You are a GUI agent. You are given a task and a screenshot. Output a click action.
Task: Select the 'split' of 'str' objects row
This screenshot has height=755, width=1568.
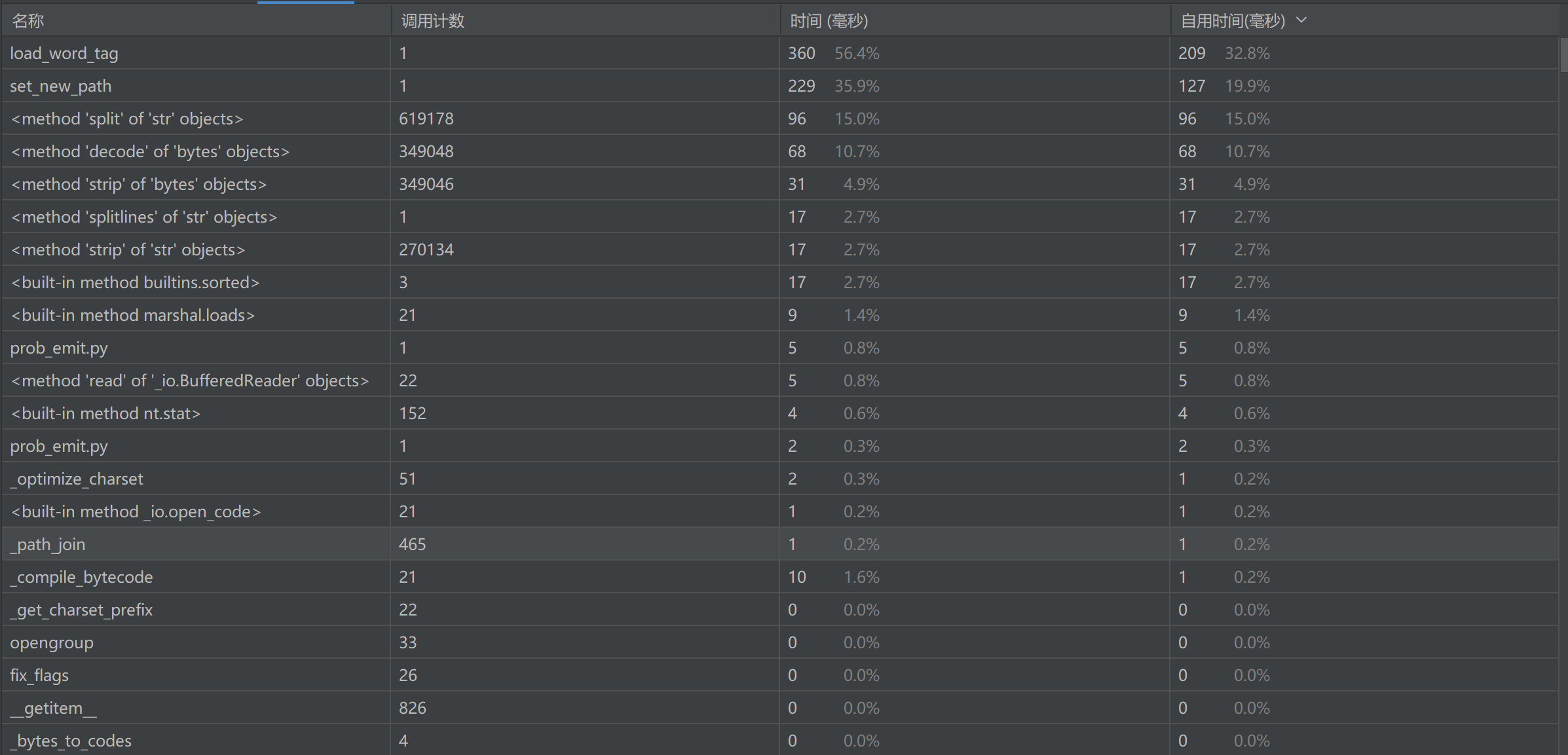click(x=127, y=119)
